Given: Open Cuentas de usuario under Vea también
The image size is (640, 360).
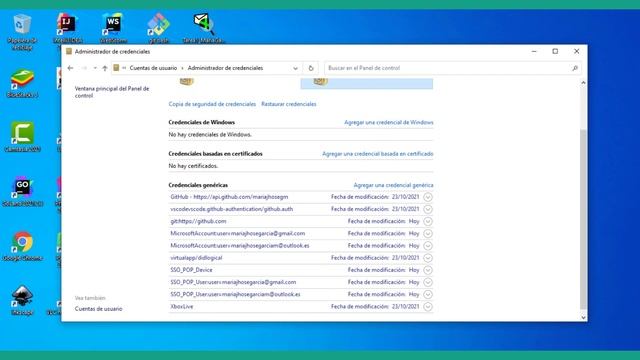Looking at the screenshot, I should [x=98, y=309].
